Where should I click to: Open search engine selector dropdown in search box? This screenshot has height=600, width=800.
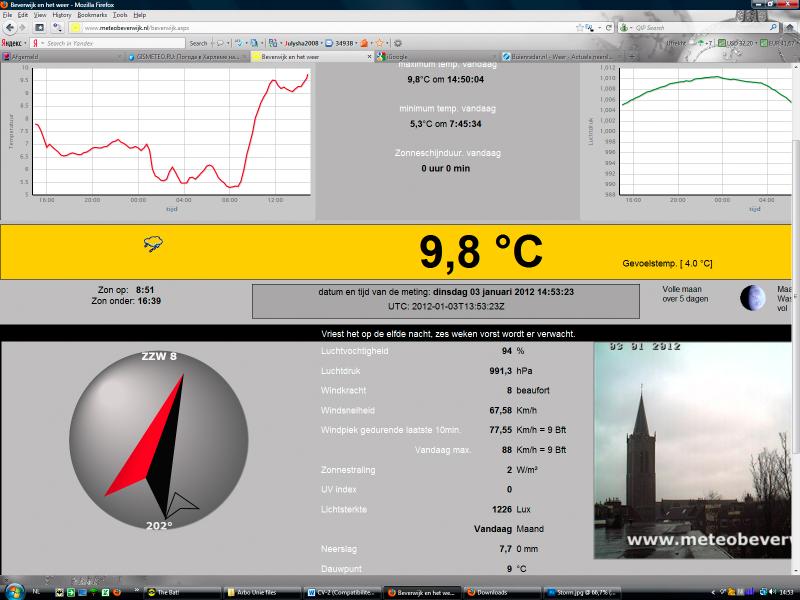pyautogui.click(x=627, y=28)
